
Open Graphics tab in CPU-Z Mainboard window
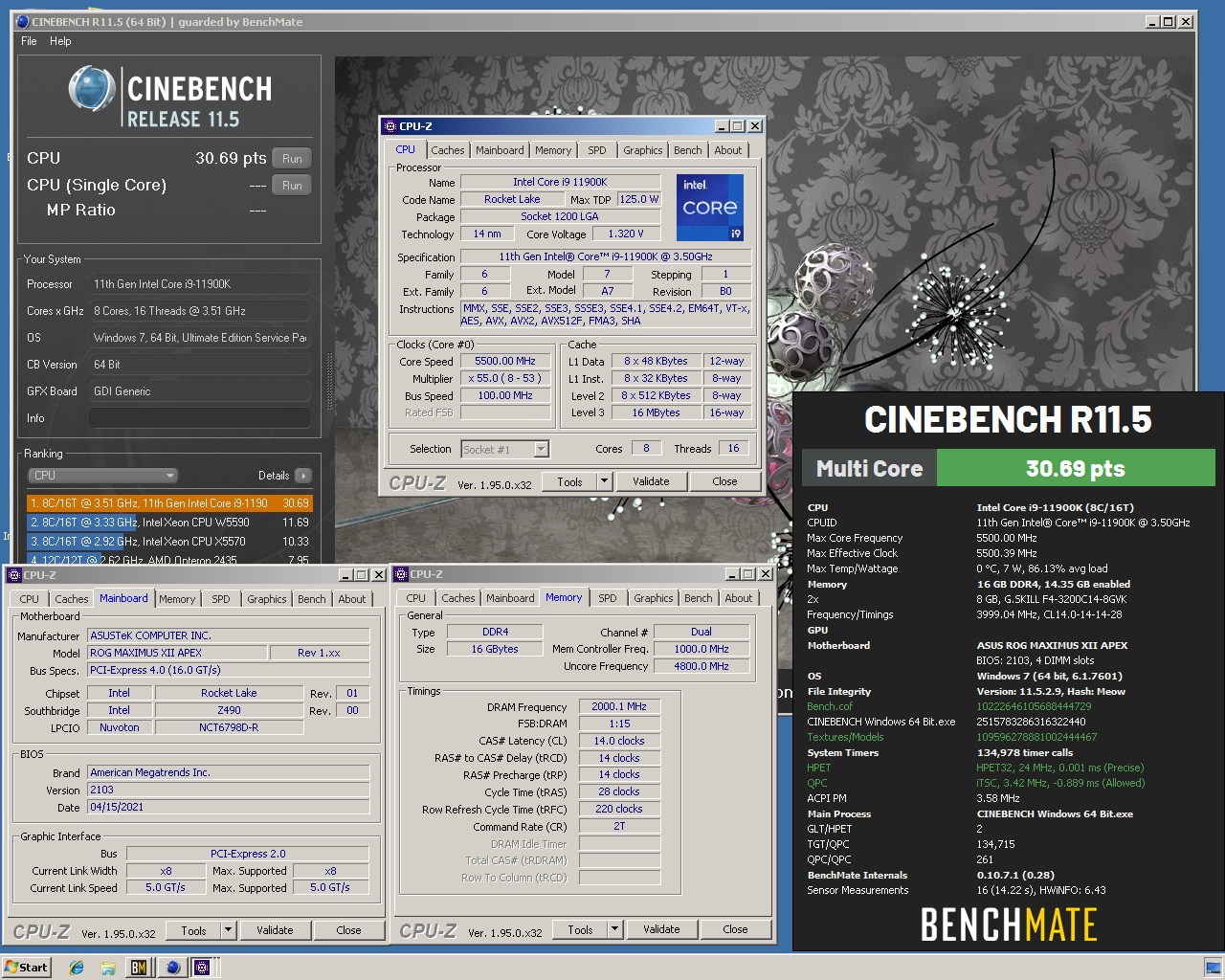pos(266,599)
